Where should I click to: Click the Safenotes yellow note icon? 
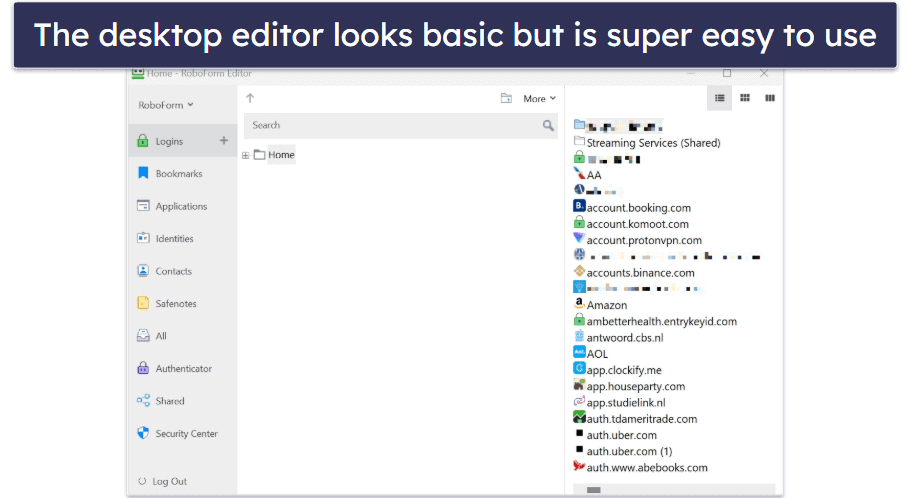click(x=143, y=303)
